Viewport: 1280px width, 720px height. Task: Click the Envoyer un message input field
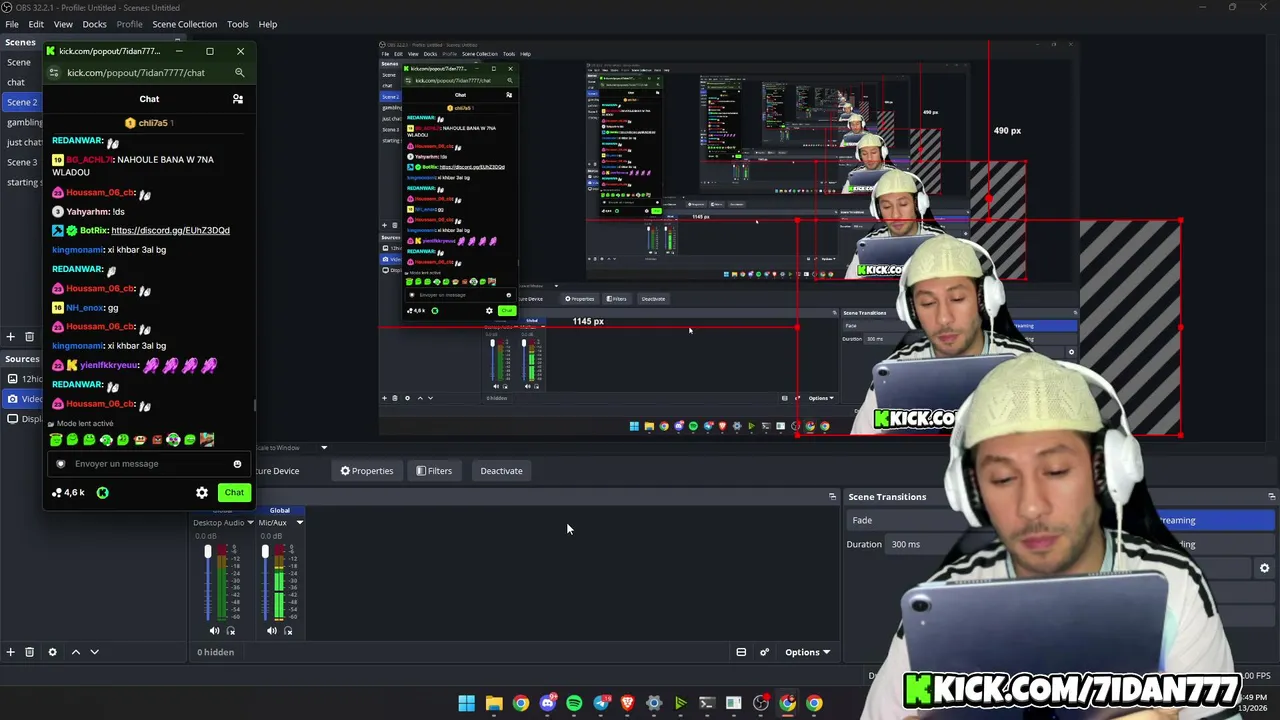click(x=149, y=464)
